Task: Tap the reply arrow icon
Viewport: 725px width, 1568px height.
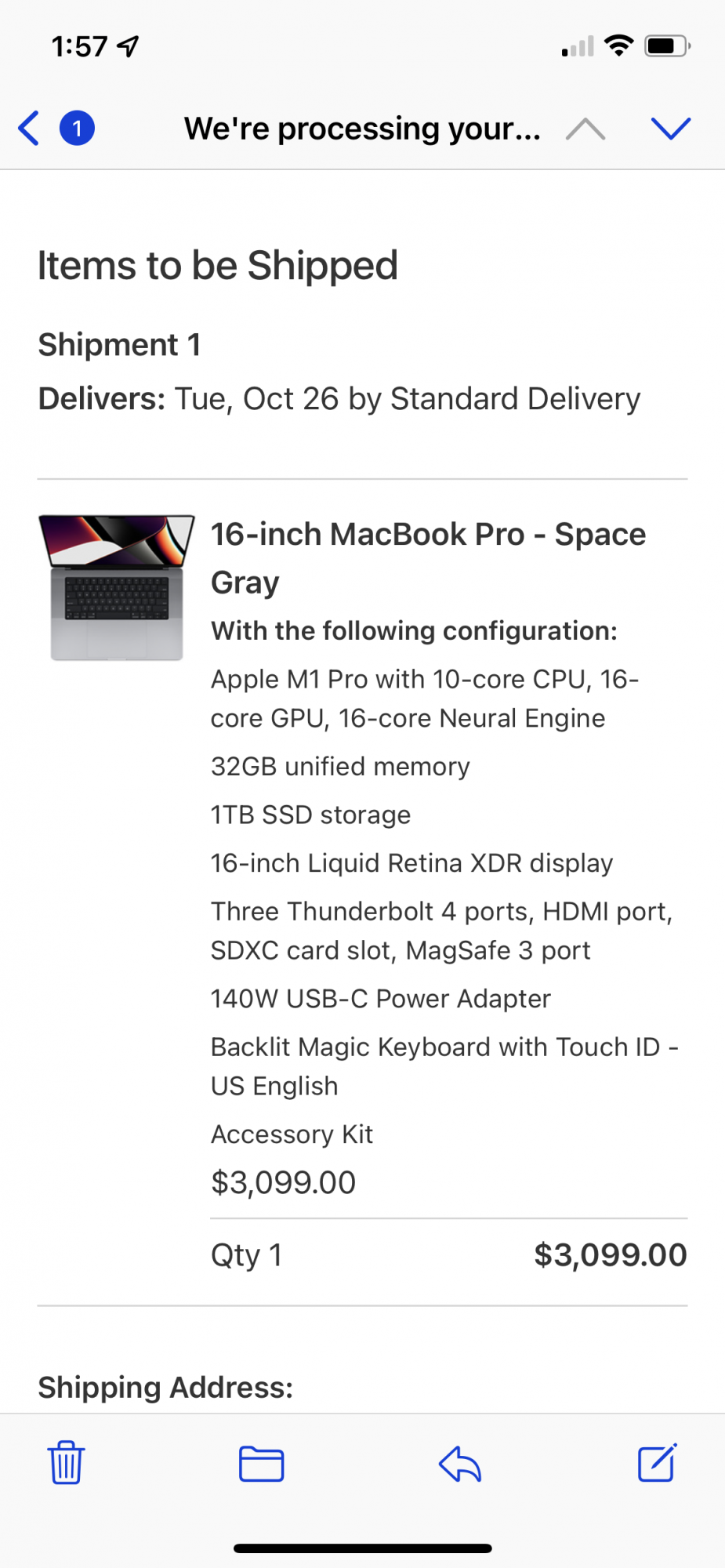Action: (459, 1463)
